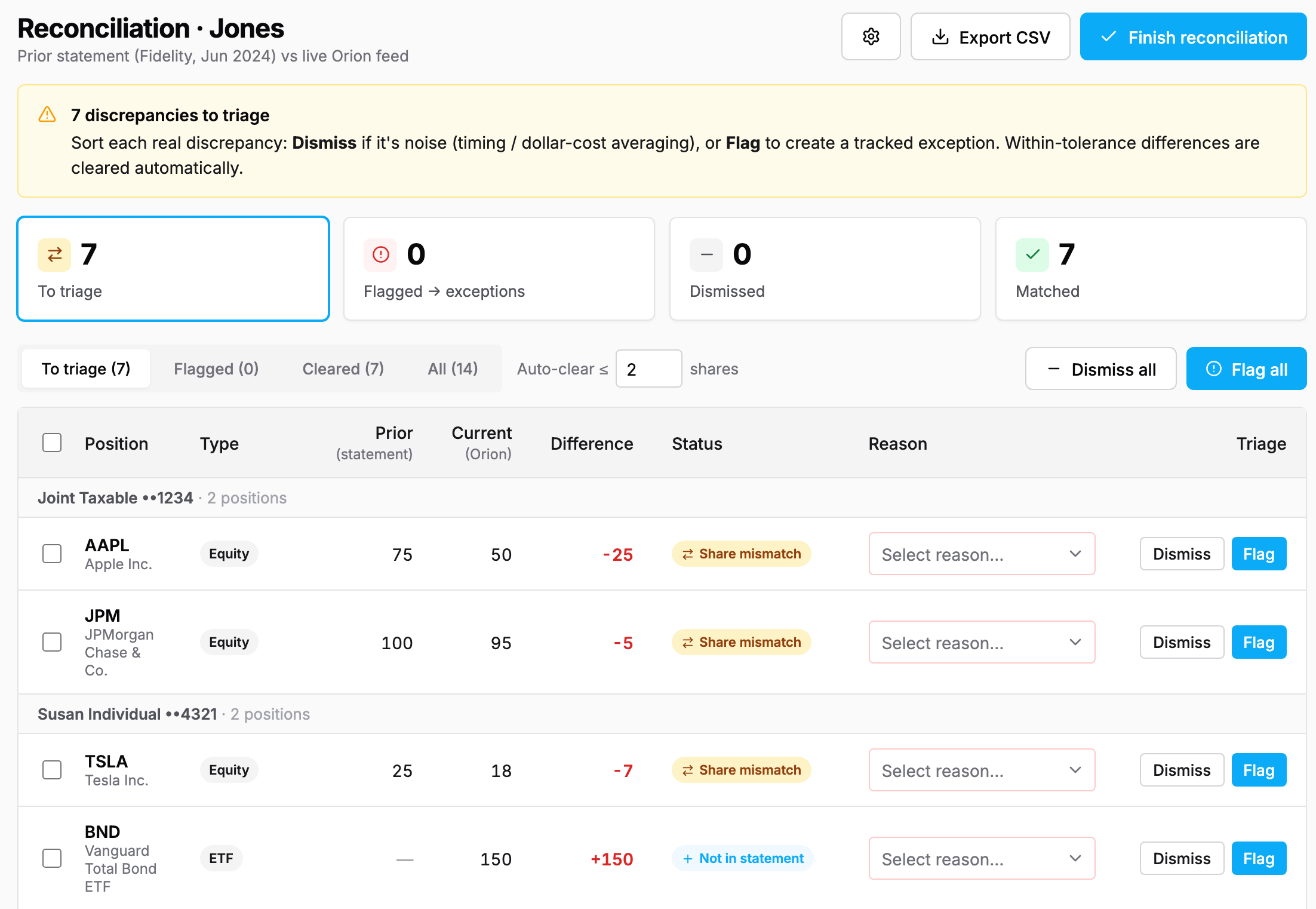1316x909 pixels.
Task: Flag the JPM discrepancy
Action: point(1259,643)
